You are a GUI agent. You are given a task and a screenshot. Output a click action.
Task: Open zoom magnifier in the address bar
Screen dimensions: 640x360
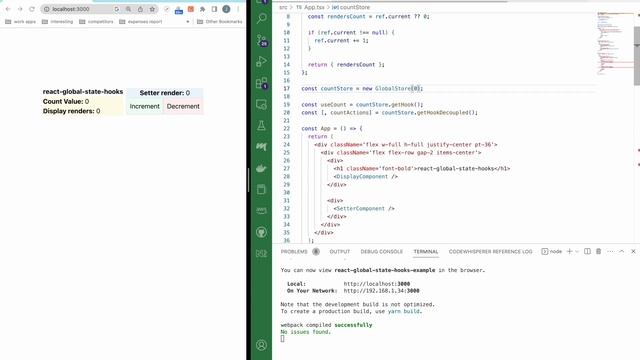pyautogui.click(x=129, y=9)
